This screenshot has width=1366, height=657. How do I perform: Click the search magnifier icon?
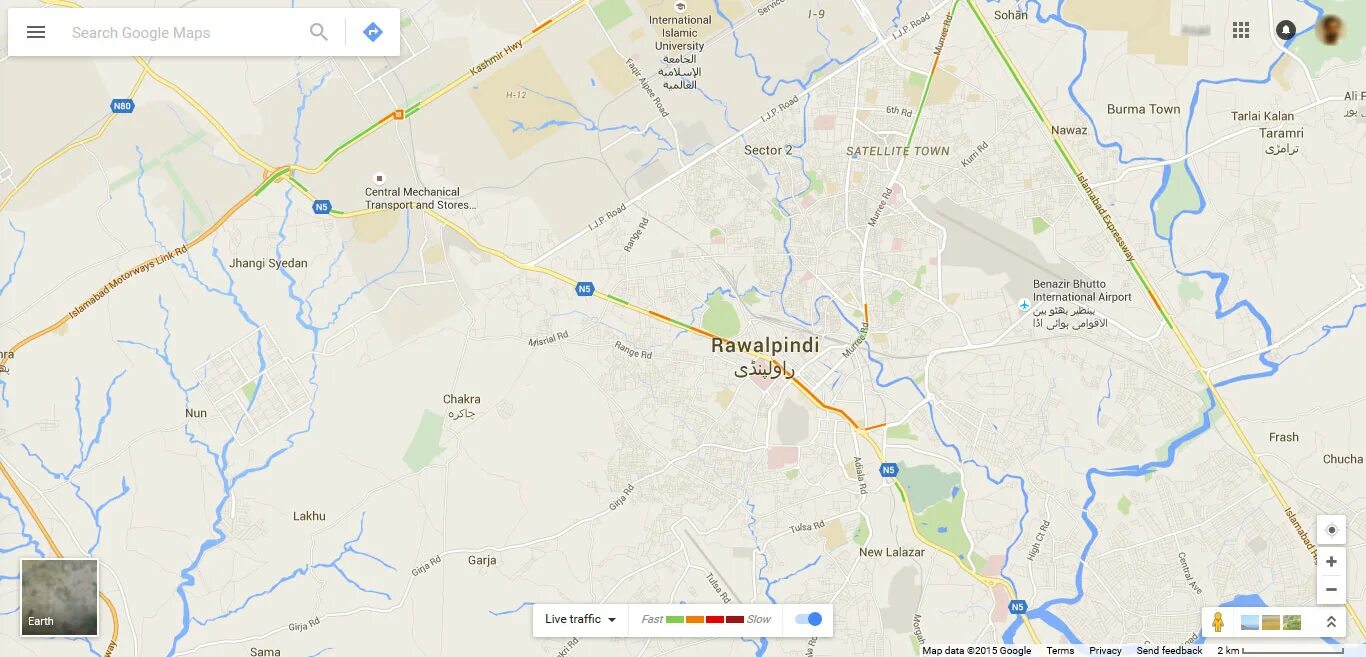click(319, 32)
